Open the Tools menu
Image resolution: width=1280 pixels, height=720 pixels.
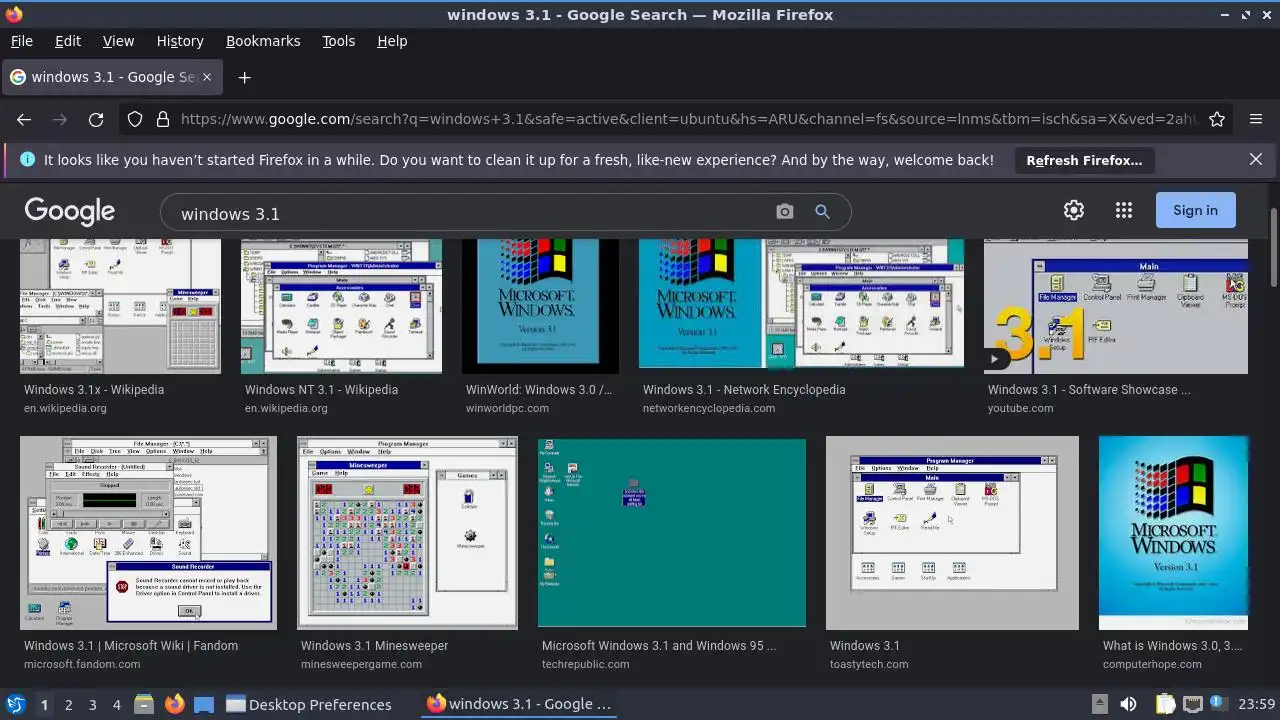pyautogui.click(x=338, y=41)
